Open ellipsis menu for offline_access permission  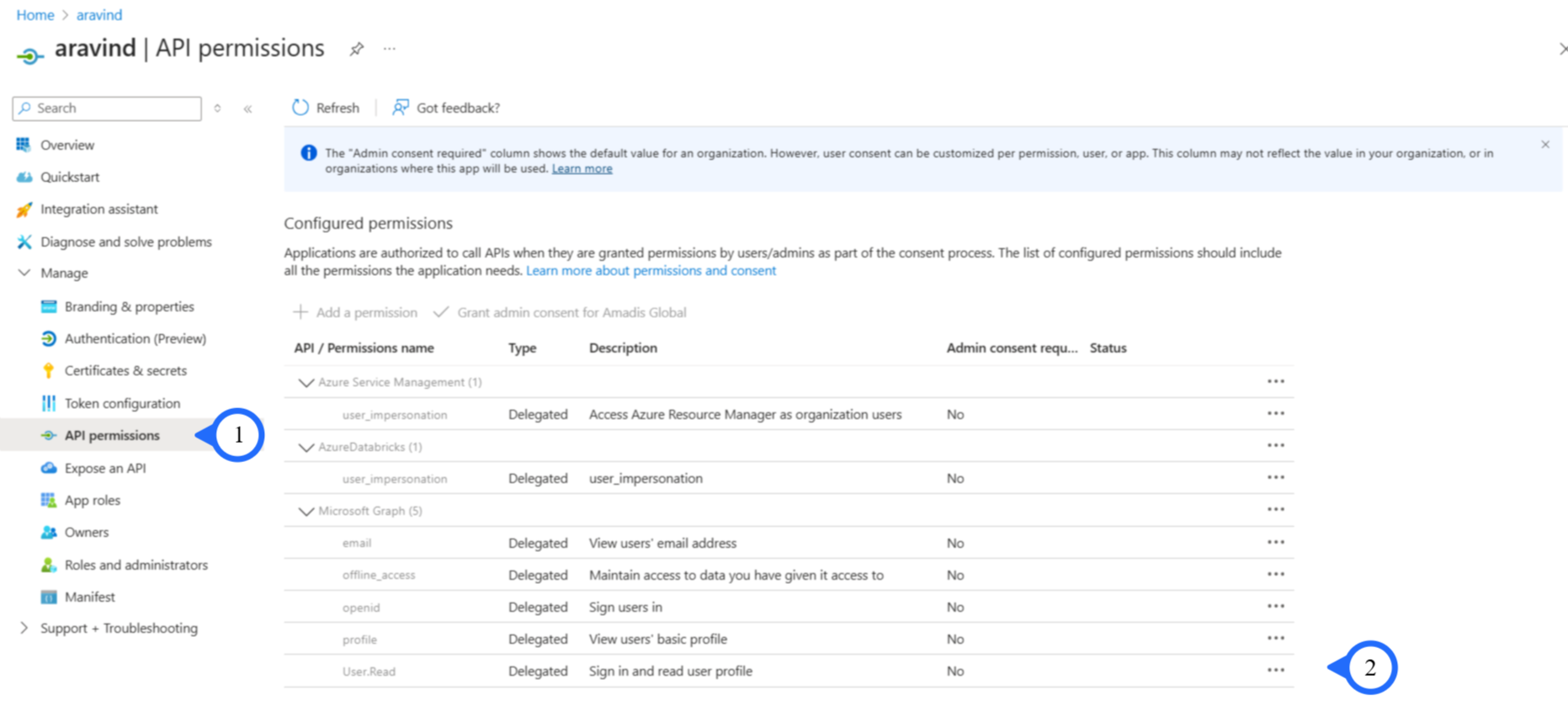click(1275, 575)
